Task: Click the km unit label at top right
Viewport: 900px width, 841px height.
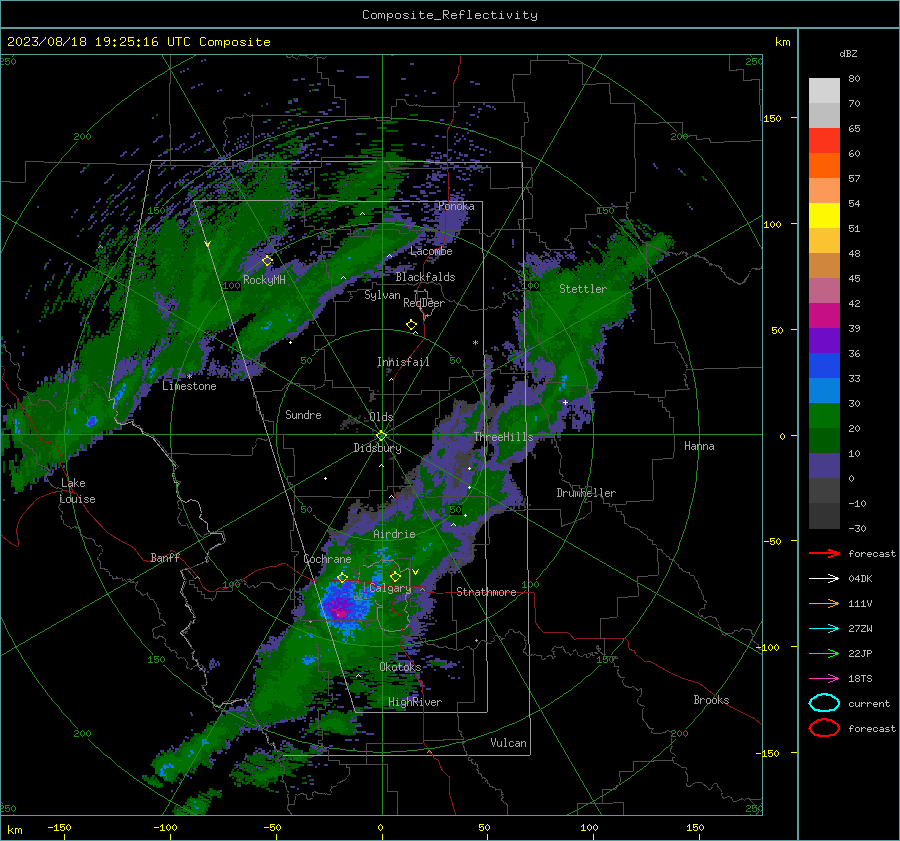Action: pos(783,42)
